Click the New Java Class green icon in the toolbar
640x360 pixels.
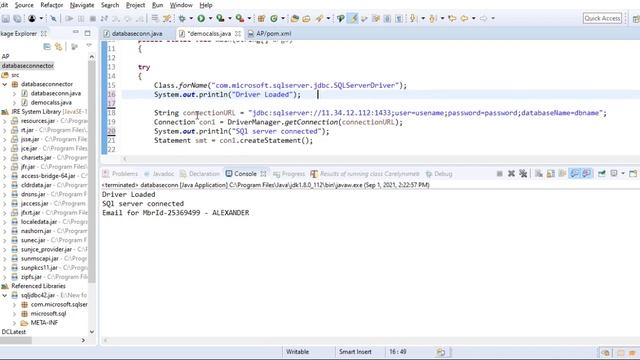pos(274,18)
